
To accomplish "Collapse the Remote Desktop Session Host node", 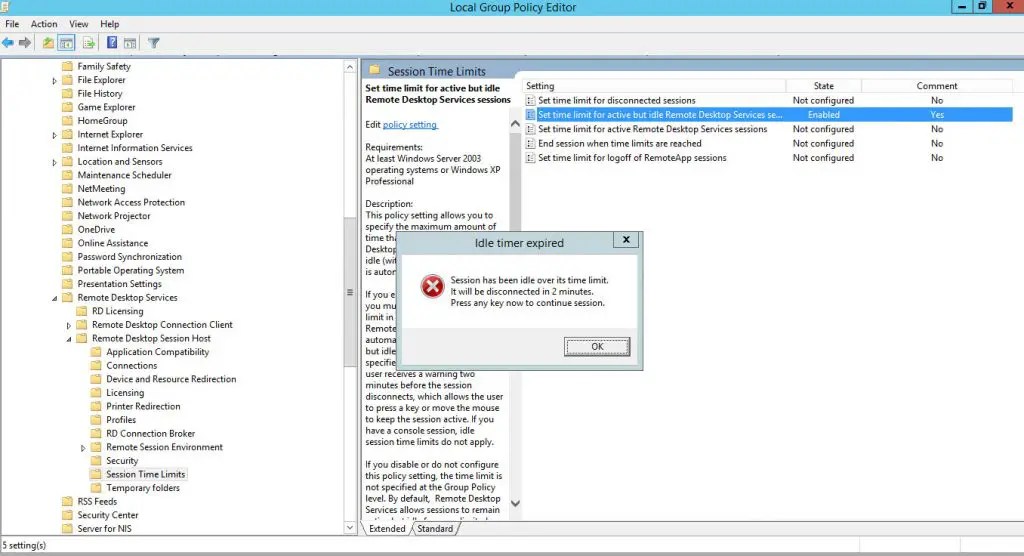I will [69, 339].
